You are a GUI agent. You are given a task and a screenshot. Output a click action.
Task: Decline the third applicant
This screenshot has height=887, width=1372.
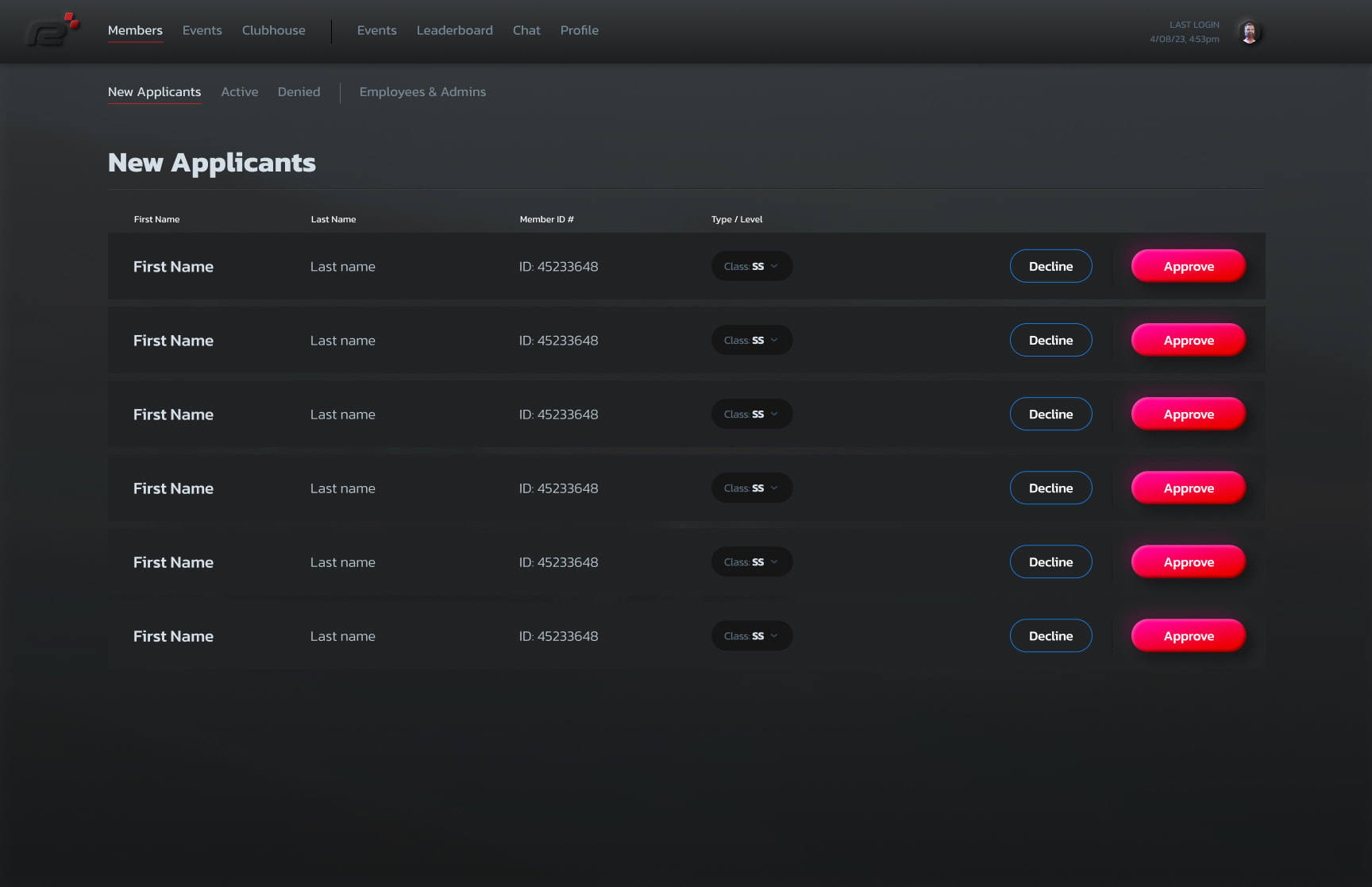[x=1051, y=414]
